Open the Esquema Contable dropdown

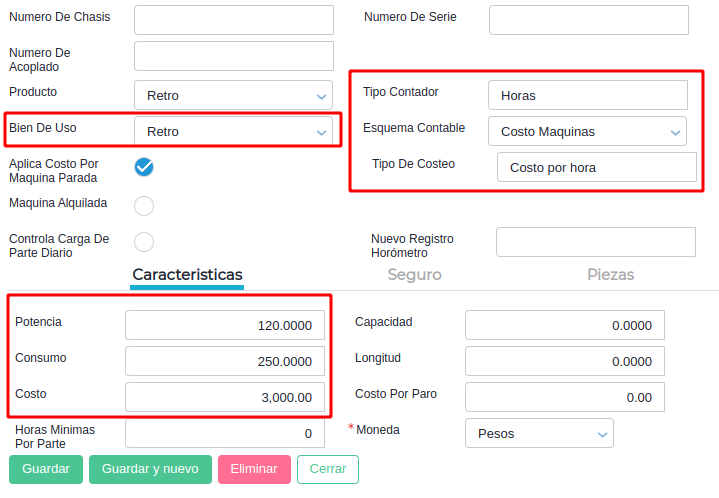[587, 132]
